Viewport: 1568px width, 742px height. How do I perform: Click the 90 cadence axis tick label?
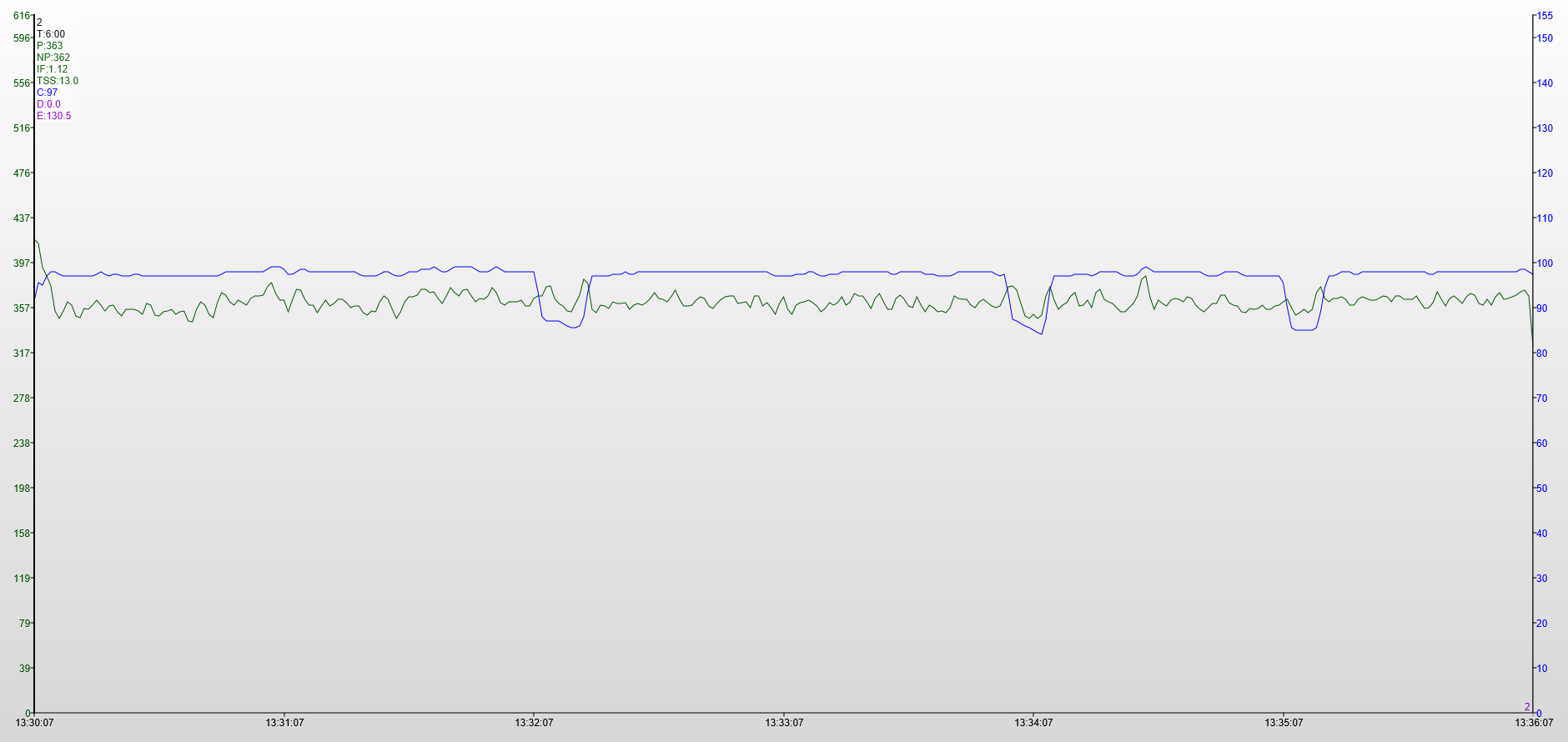coord(1542,308)
